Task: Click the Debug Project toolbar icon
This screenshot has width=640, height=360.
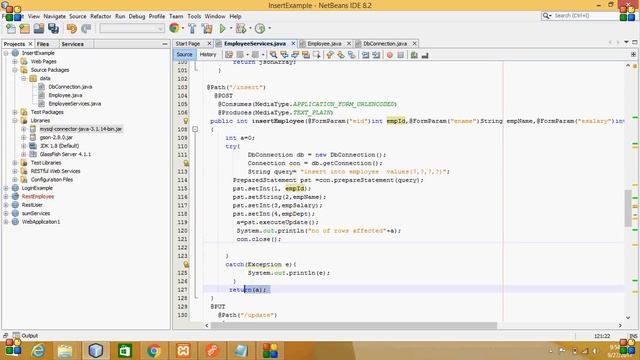Action: 241,29
